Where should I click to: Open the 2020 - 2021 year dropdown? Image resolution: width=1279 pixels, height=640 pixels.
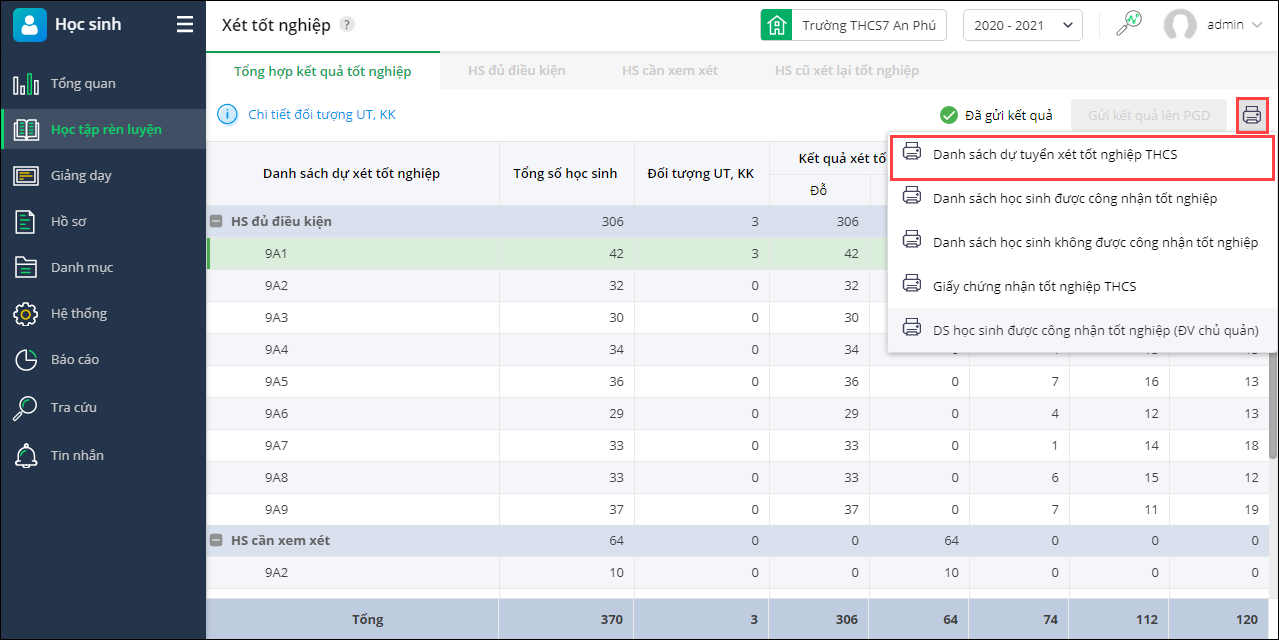click(1022, 25)
